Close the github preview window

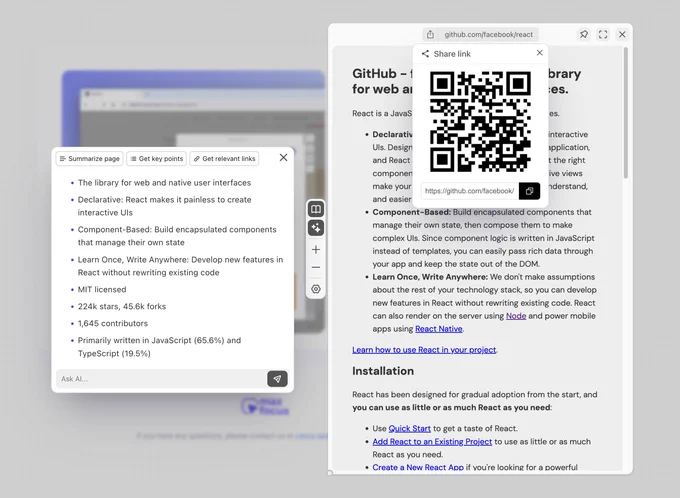(x=622, y=34)
